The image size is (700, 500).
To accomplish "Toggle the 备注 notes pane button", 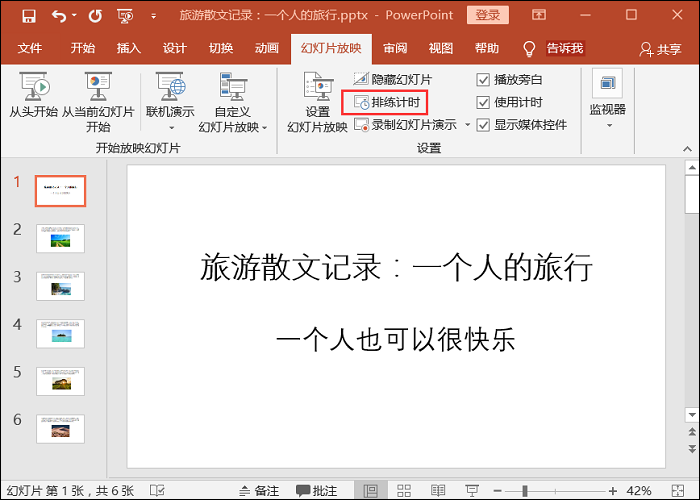I will point(259,491).
